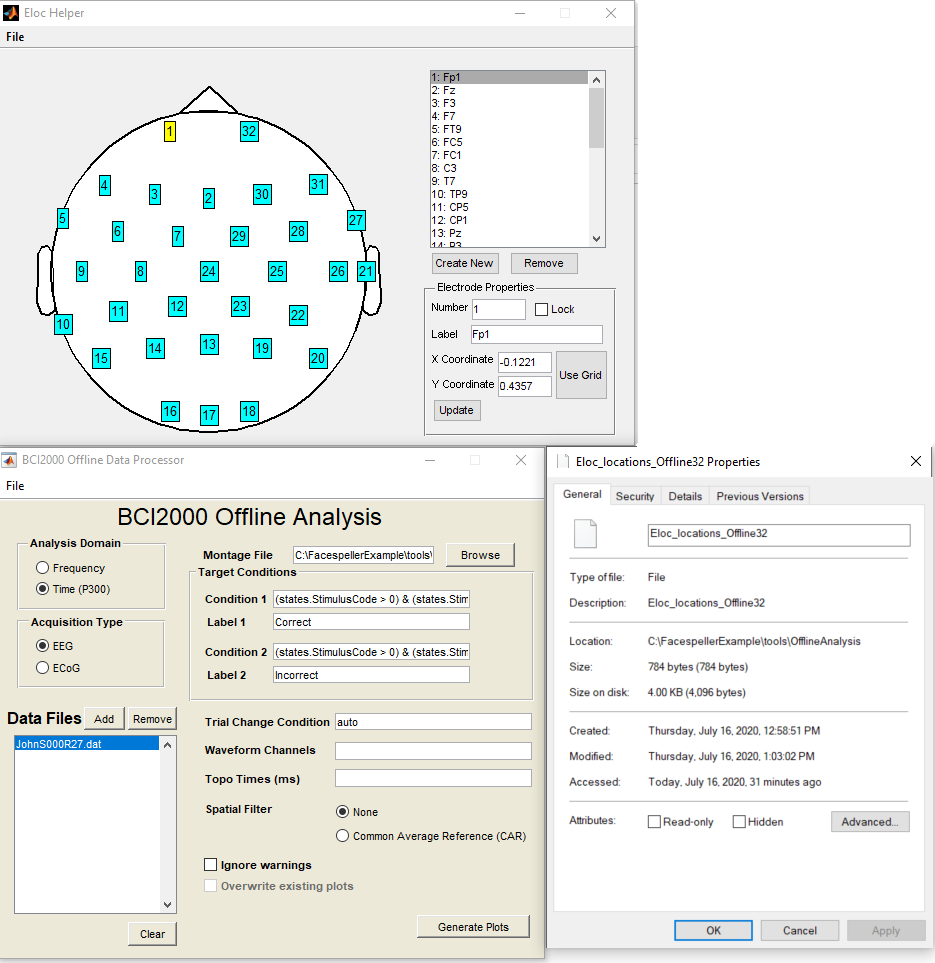935x963 pixels.
Task: Click Update electrode button
Action: pos(456,410)
